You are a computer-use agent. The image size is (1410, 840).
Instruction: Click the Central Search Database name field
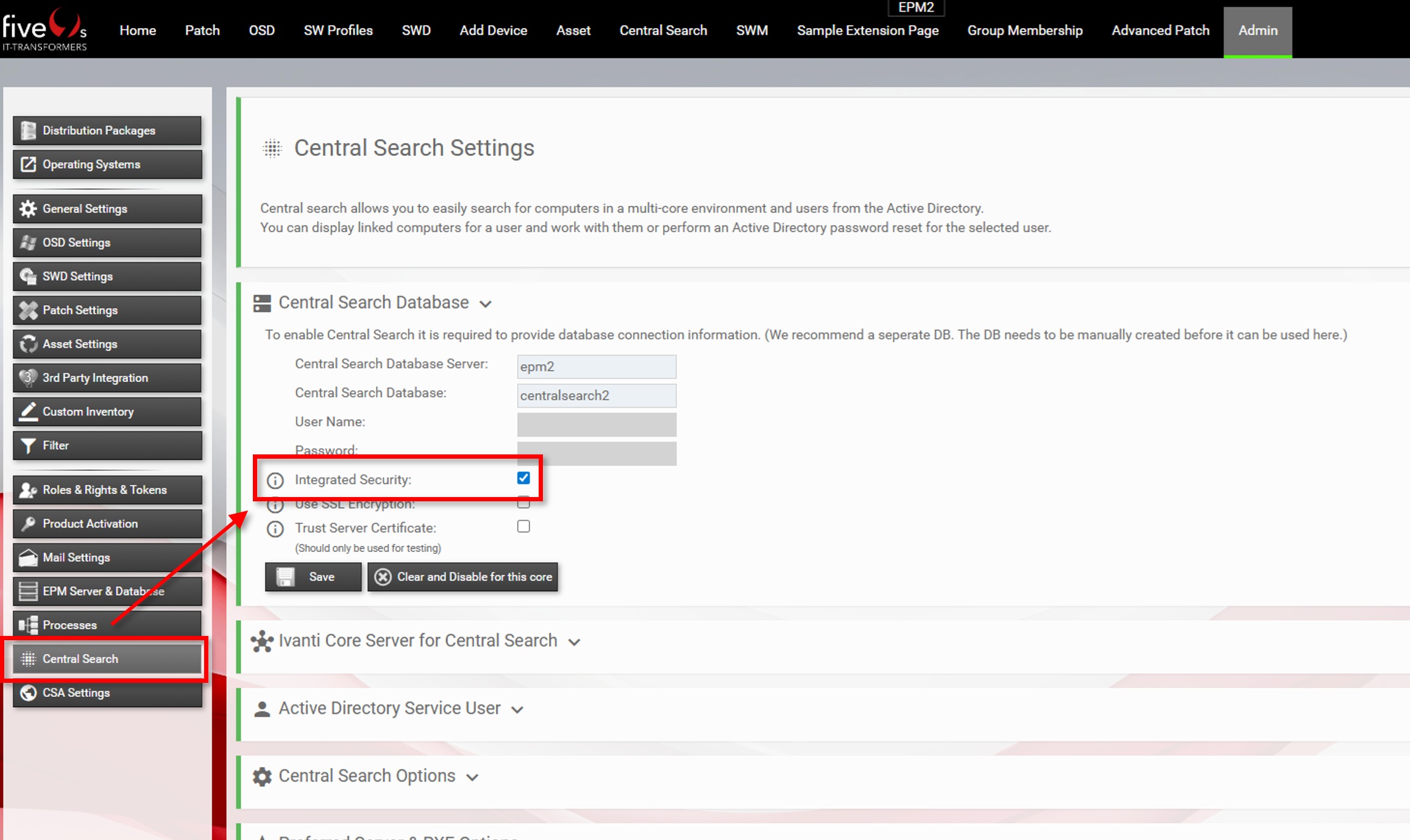[x=597, y=396]
